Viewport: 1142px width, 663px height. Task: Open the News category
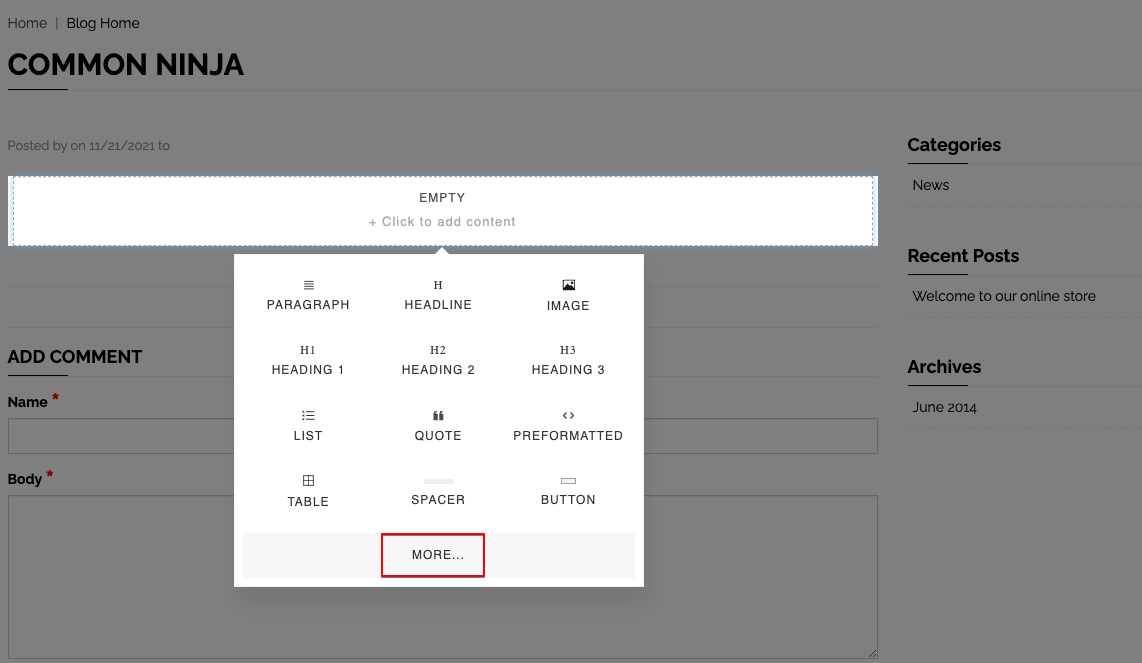(931, 185)
